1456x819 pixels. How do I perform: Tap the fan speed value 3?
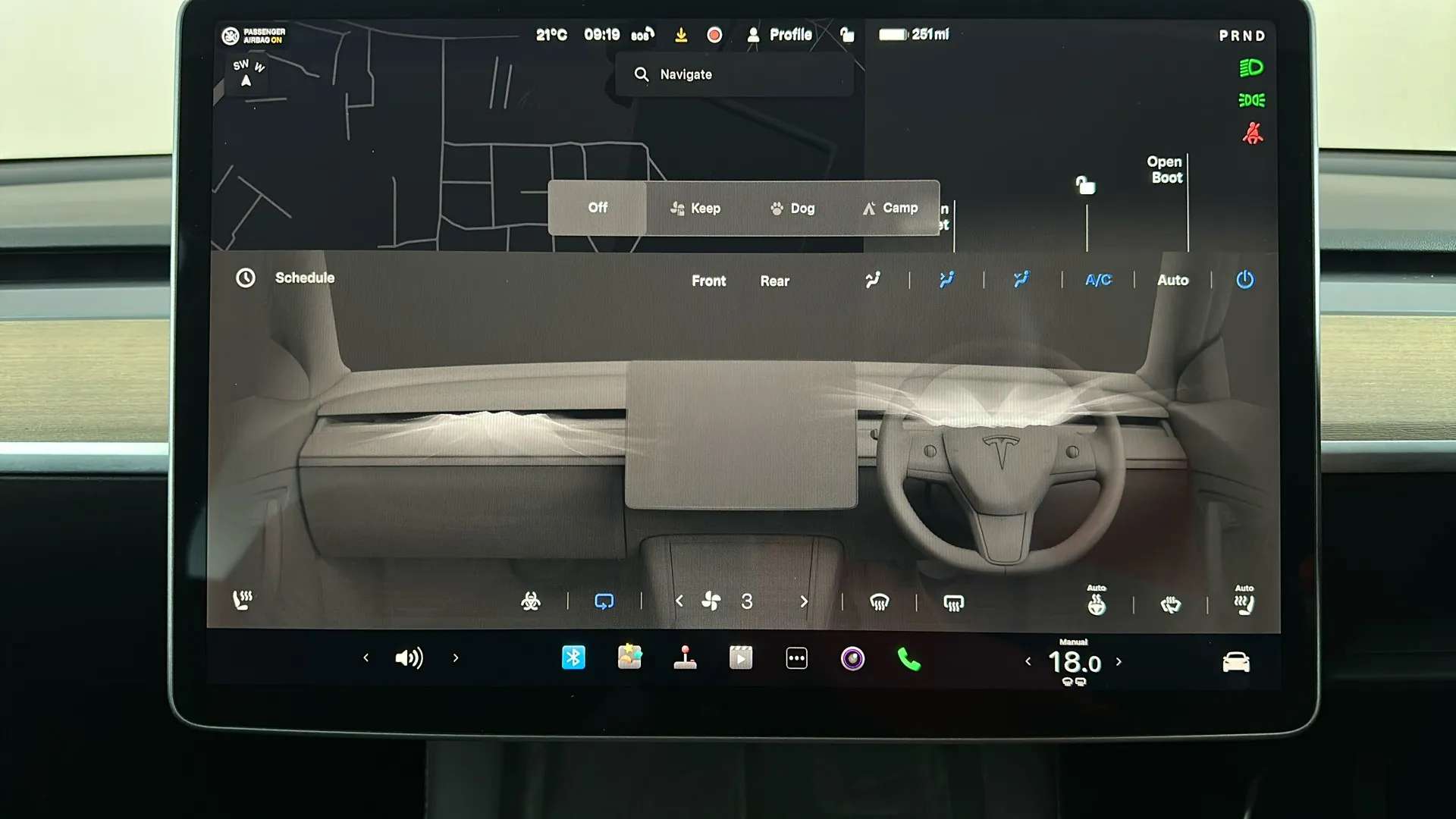[747, 601]
